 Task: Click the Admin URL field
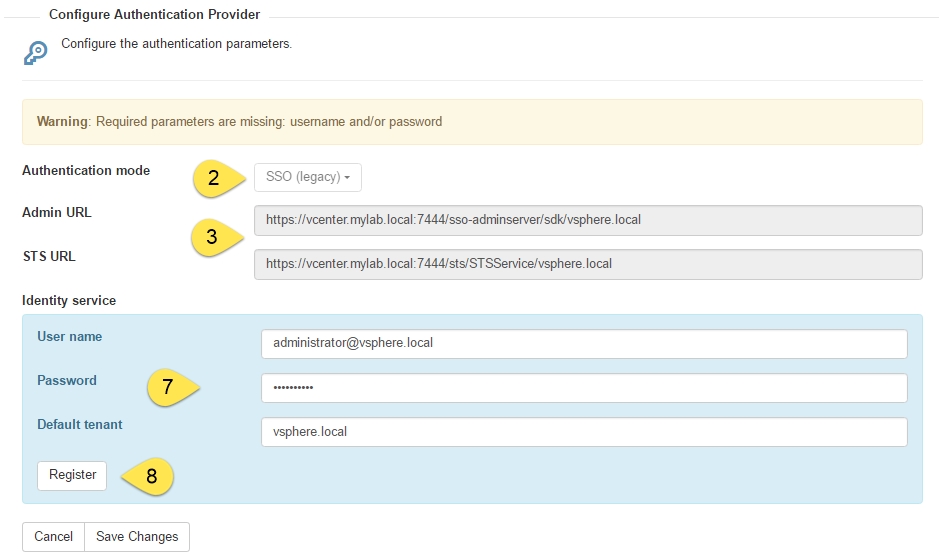tap(588, 220)
